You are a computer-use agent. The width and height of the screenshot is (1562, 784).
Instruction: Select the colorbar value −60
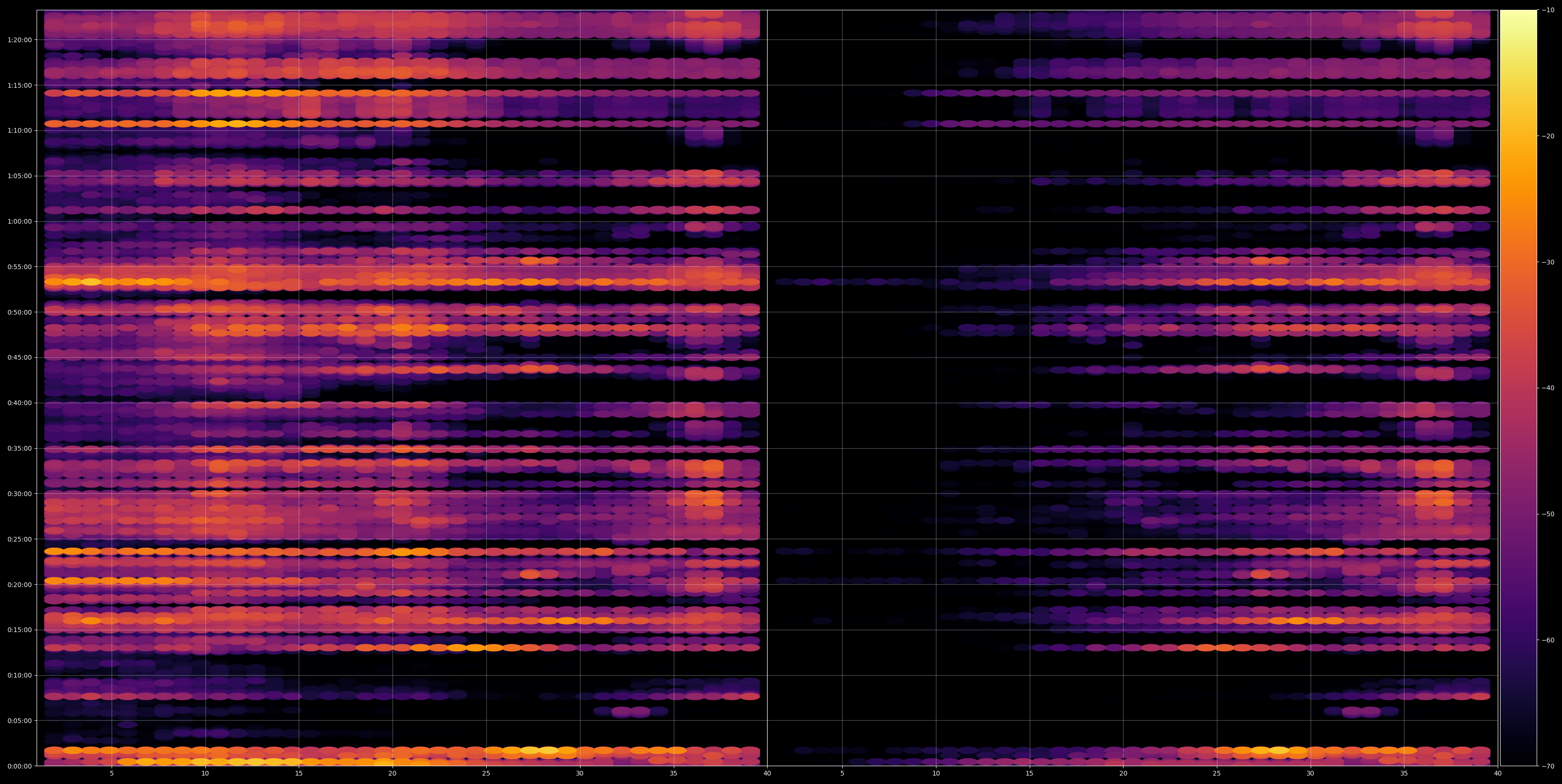click(1548, 641)
